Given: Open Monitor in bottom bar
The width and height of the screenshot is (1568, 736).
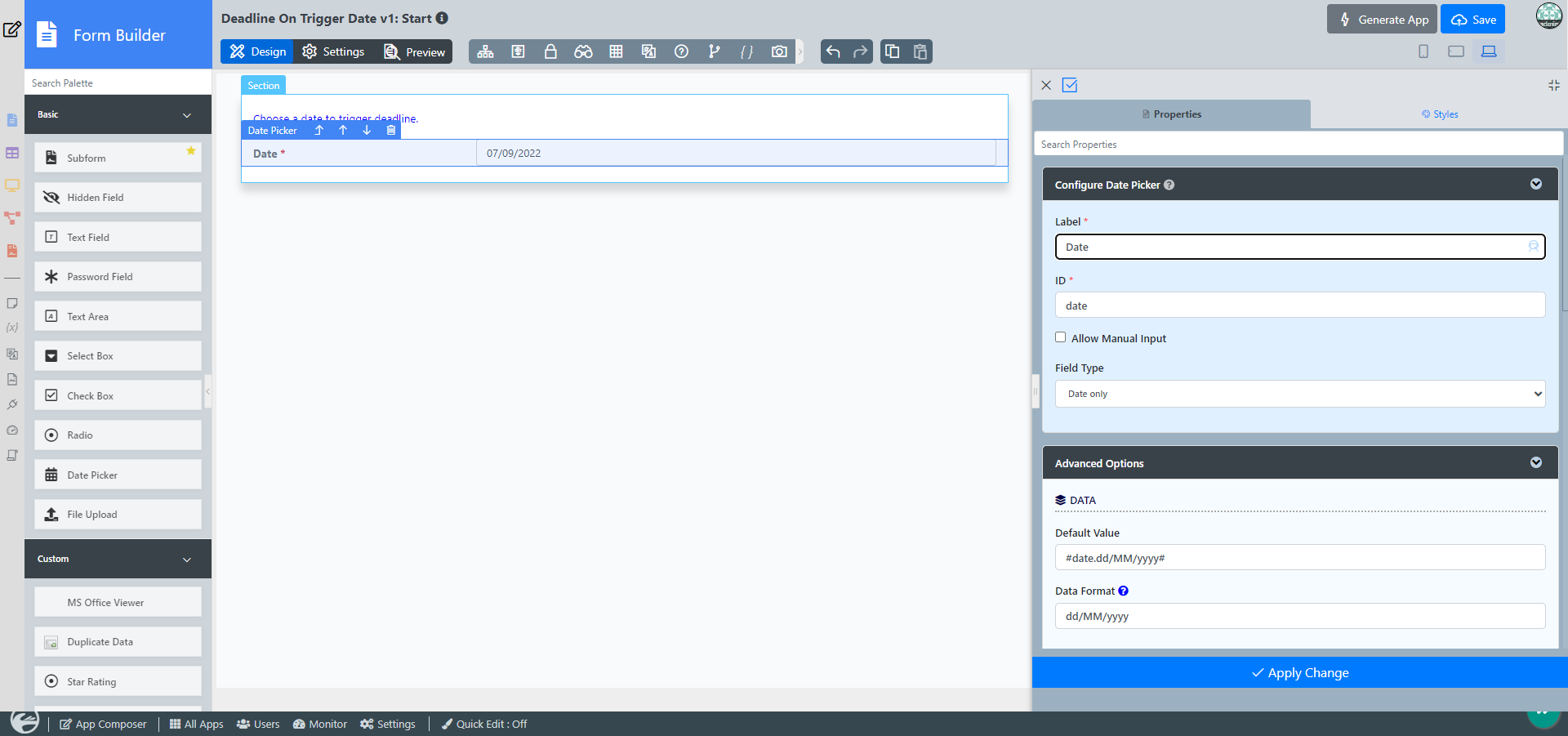Looking at the screenshot, I should pyautogui.click(x=320, y=724).
